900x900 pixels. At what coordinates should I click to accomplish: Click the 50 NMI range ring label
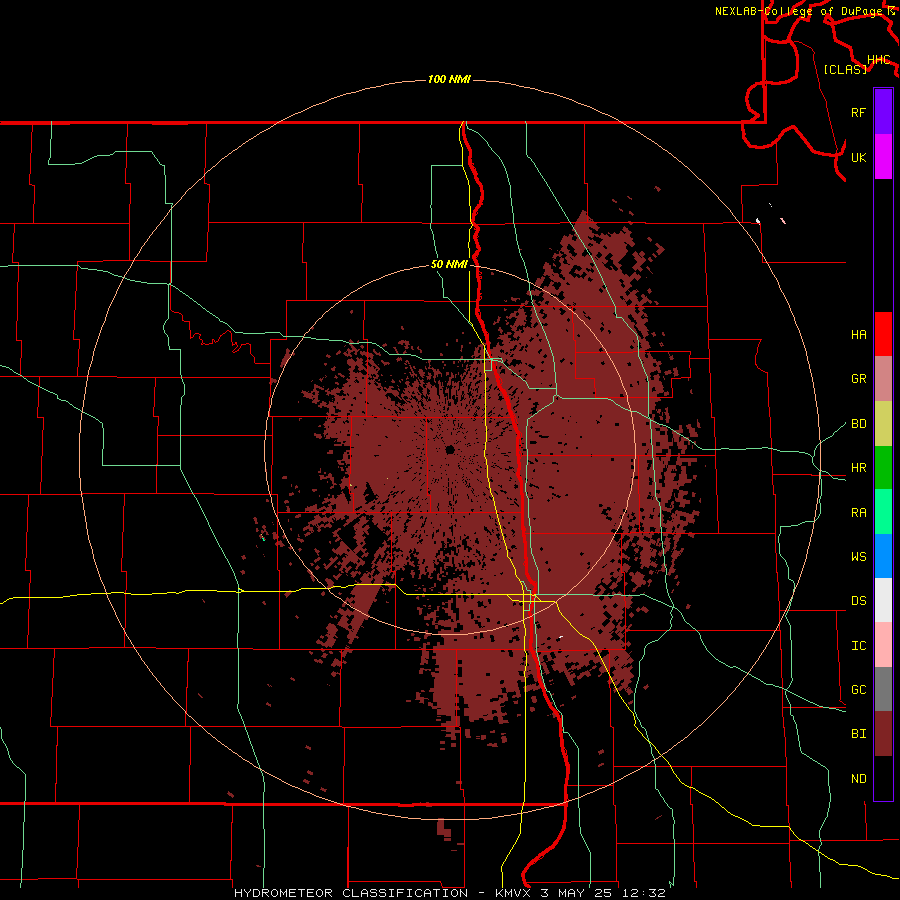449,265
